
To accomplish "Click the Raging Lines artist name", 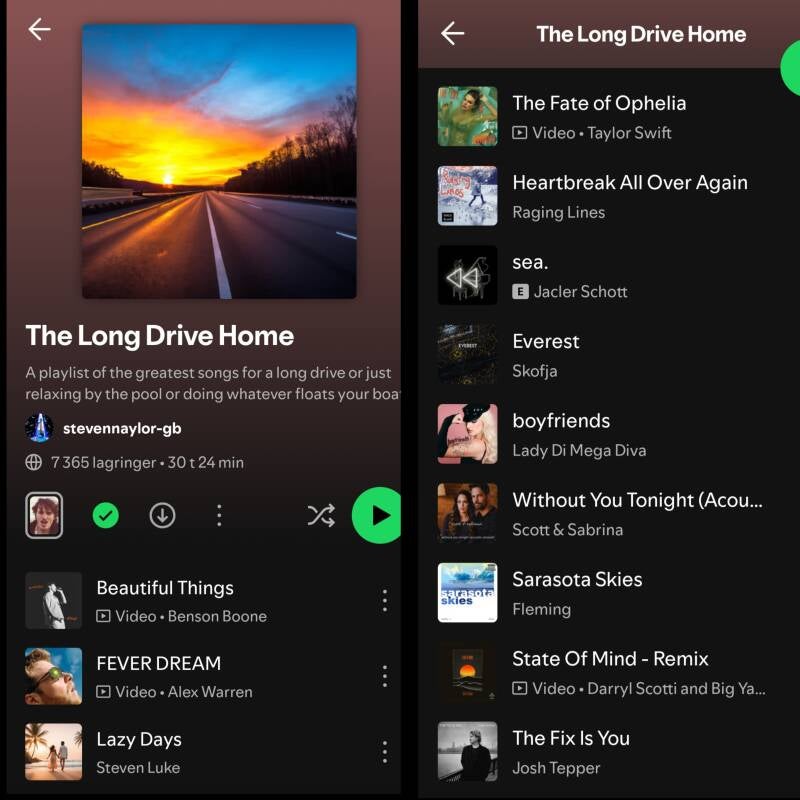I will coord(559,212).
